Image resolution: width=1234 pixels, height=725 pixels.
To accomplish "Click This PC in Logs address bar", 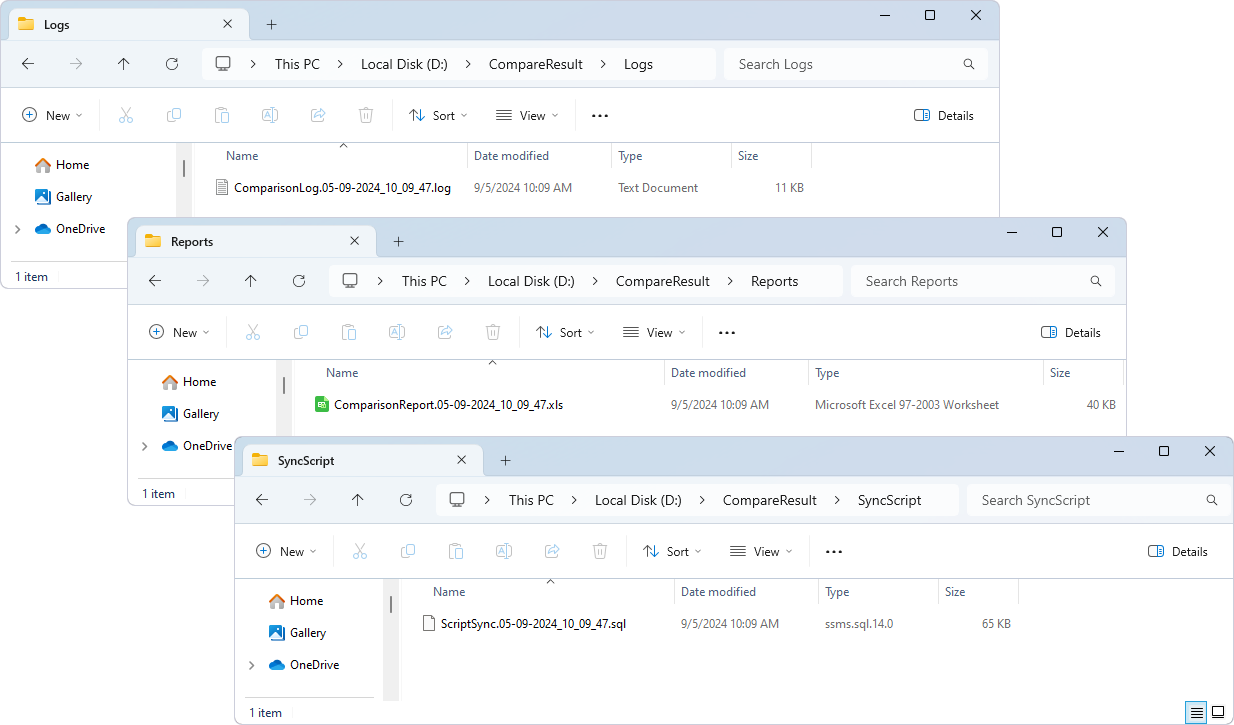I will pyautogui.click(x=297, y=64).
